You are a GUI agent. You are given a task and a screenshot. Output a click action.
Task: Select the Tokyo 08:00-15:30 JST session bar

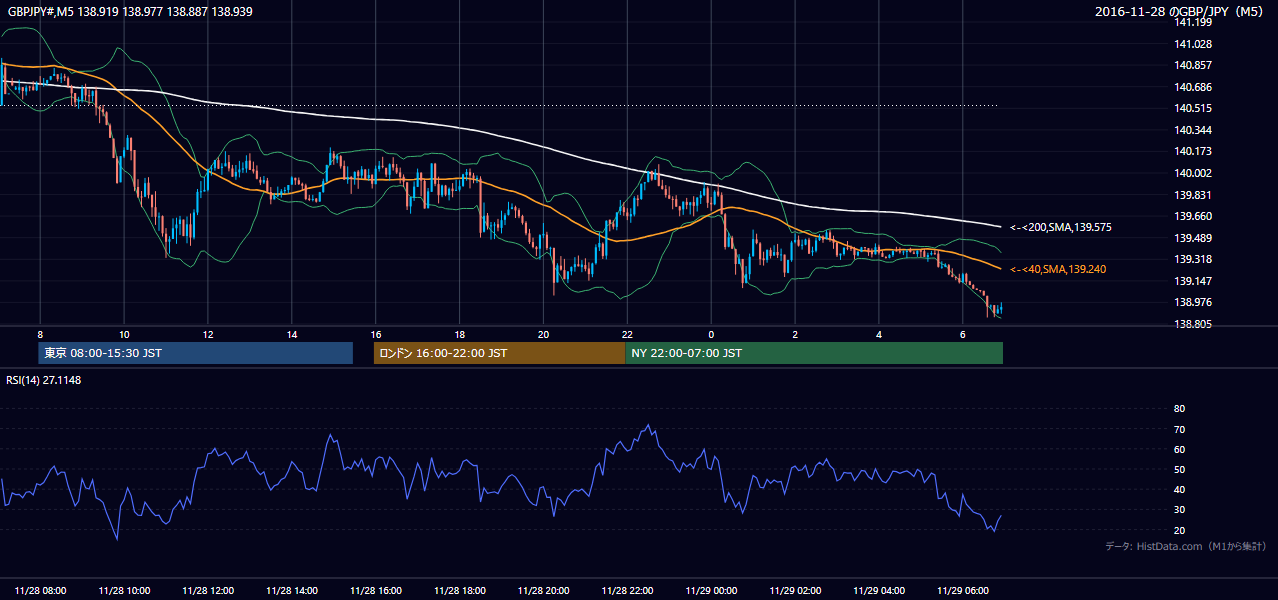(x=195, y=353)
